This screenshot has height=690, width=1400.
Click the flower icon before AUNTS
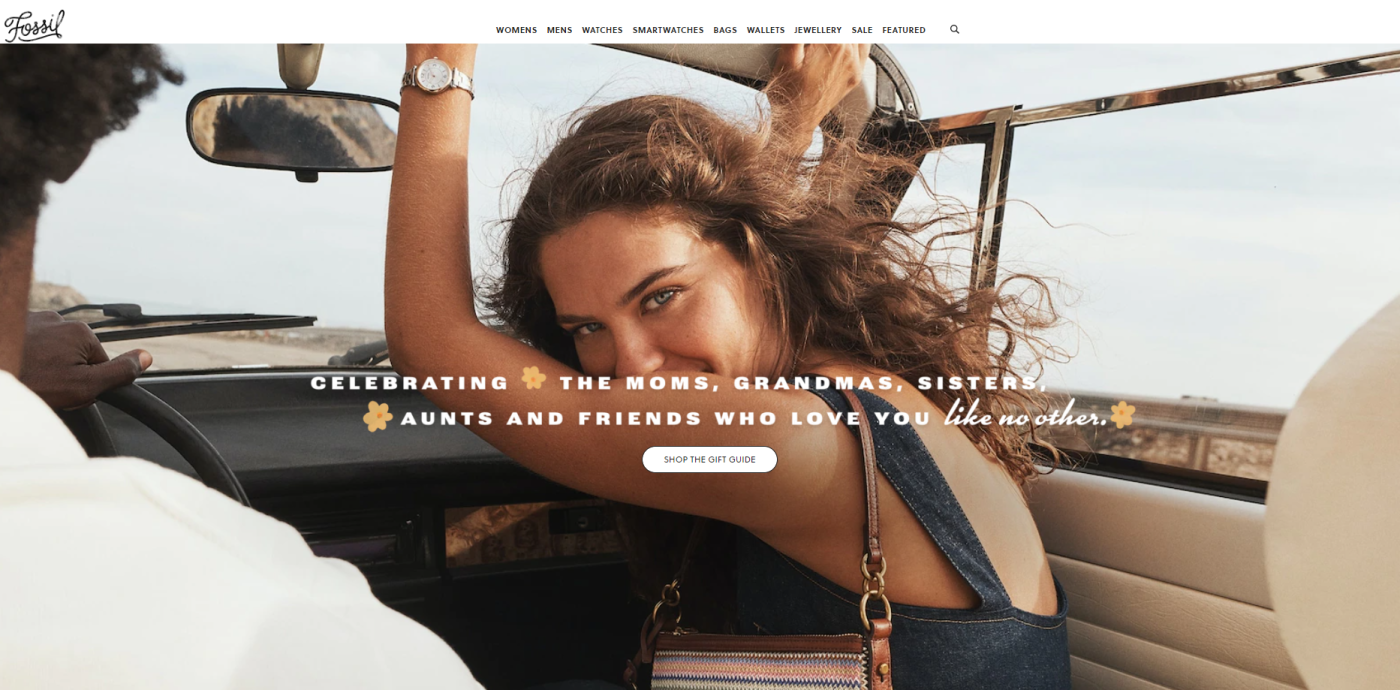click(377, 415)
